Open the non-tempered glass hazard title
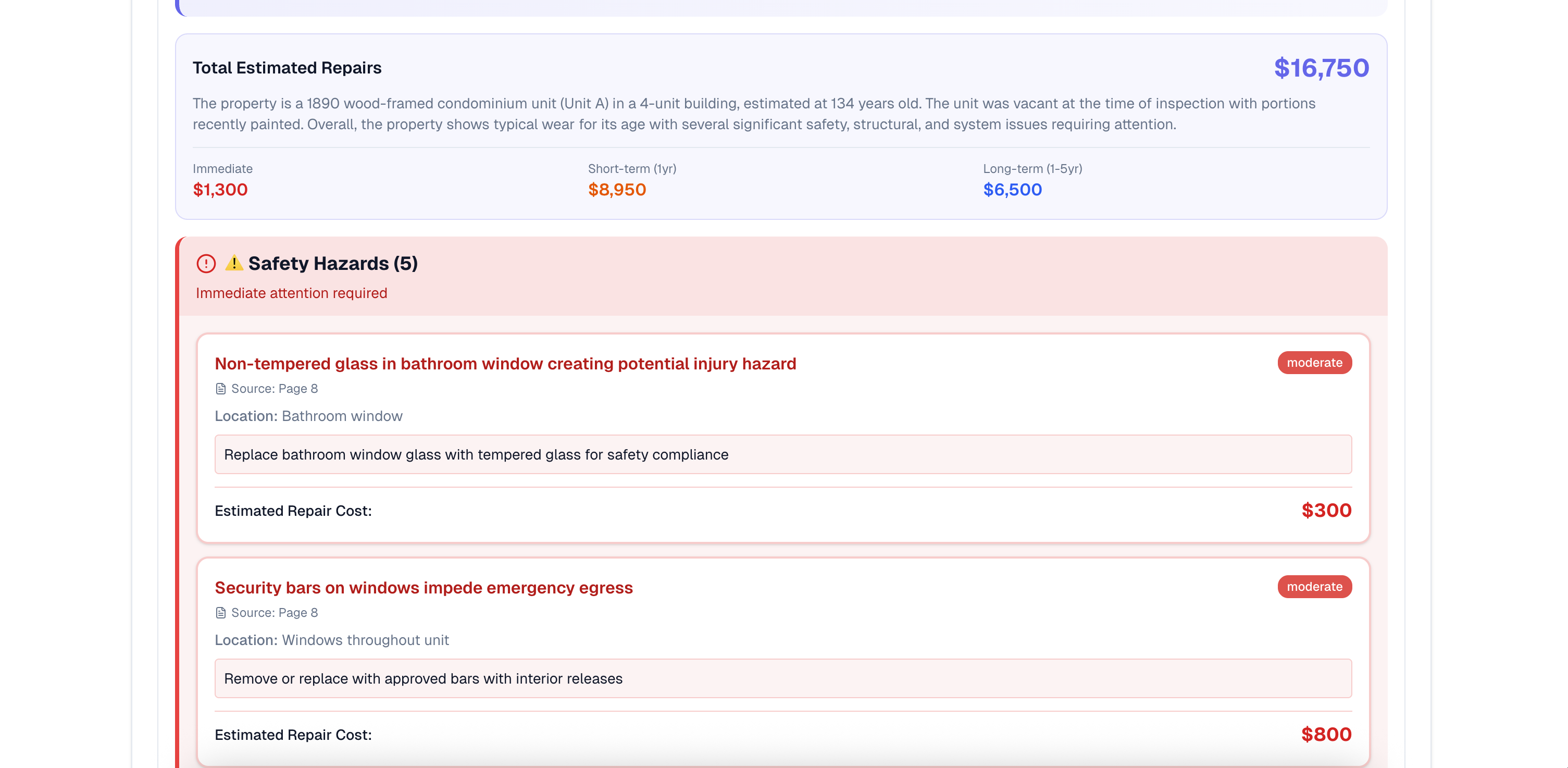 pos(505,364)
